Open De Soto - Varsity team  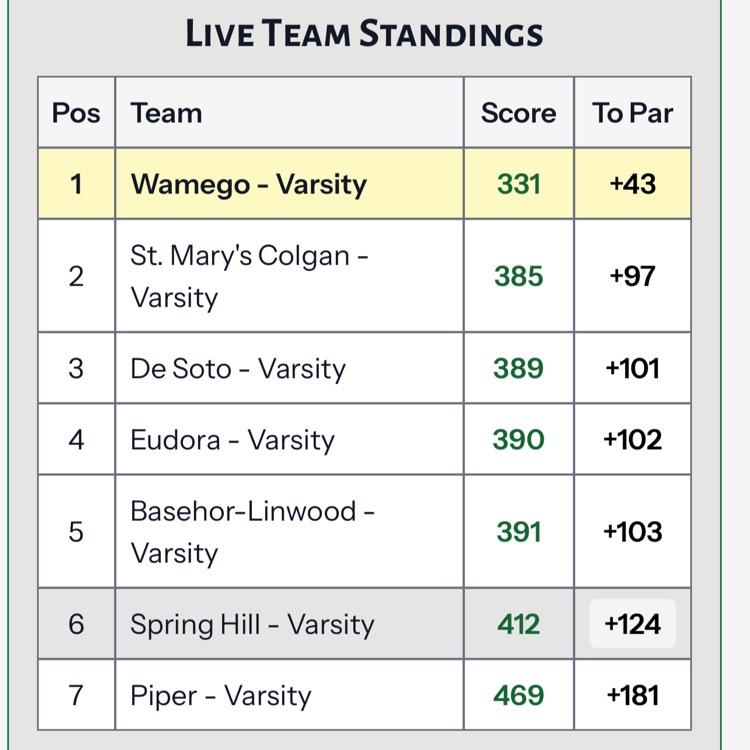click(238, 368)
